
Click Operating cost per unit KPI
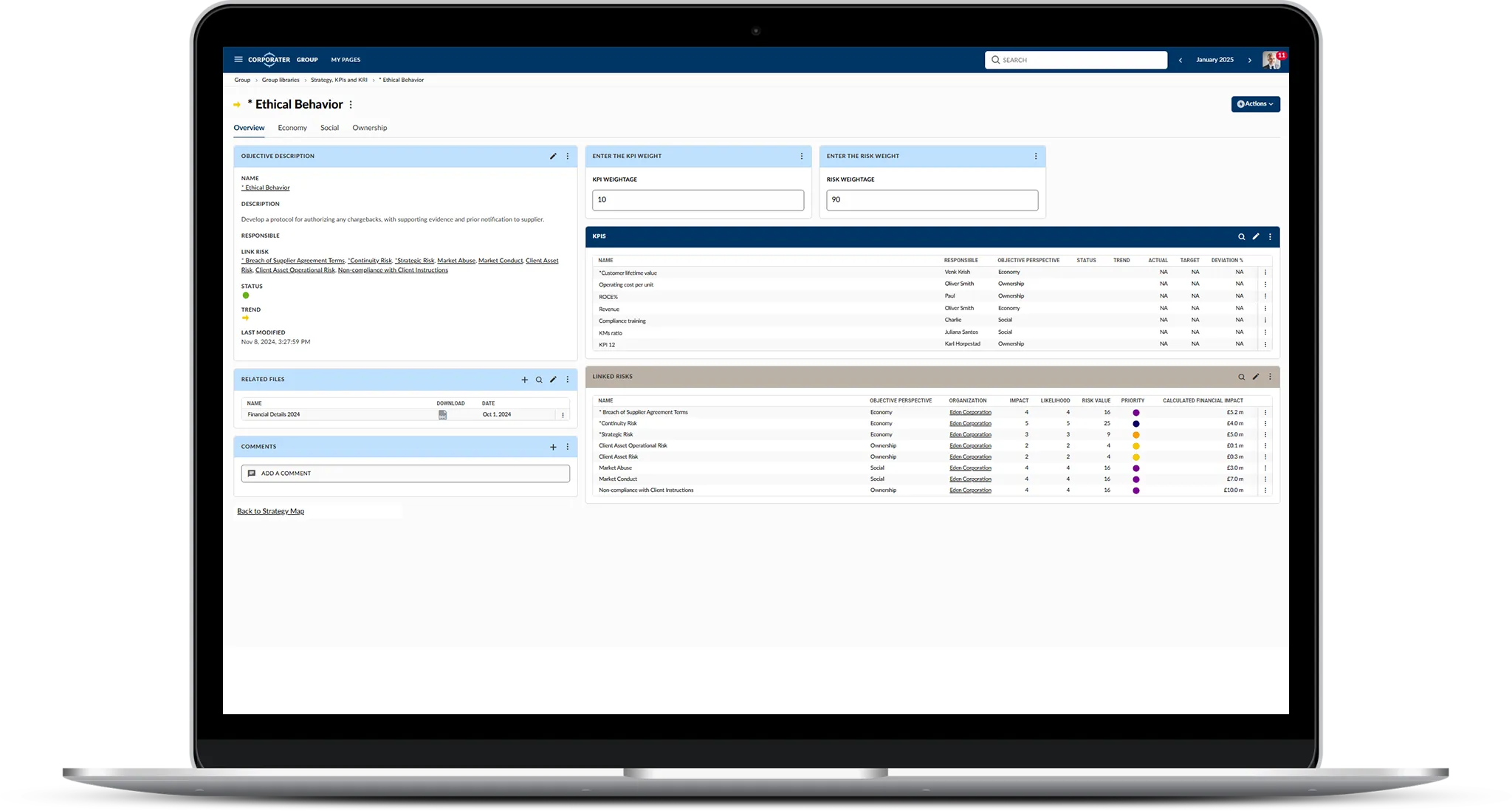click(x=626, y=284)
